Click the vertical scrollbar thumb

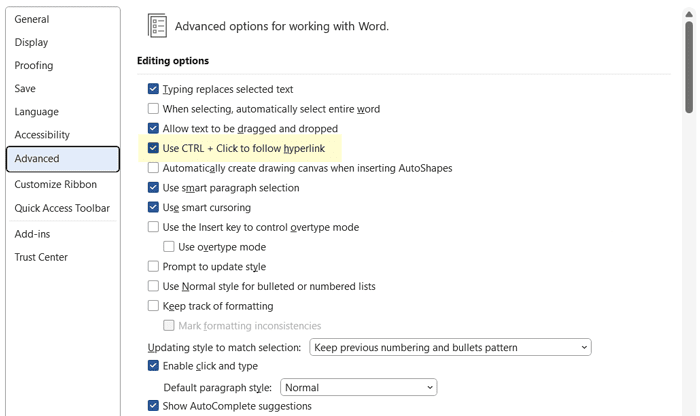pyautogui.click(x=689, y=65)
